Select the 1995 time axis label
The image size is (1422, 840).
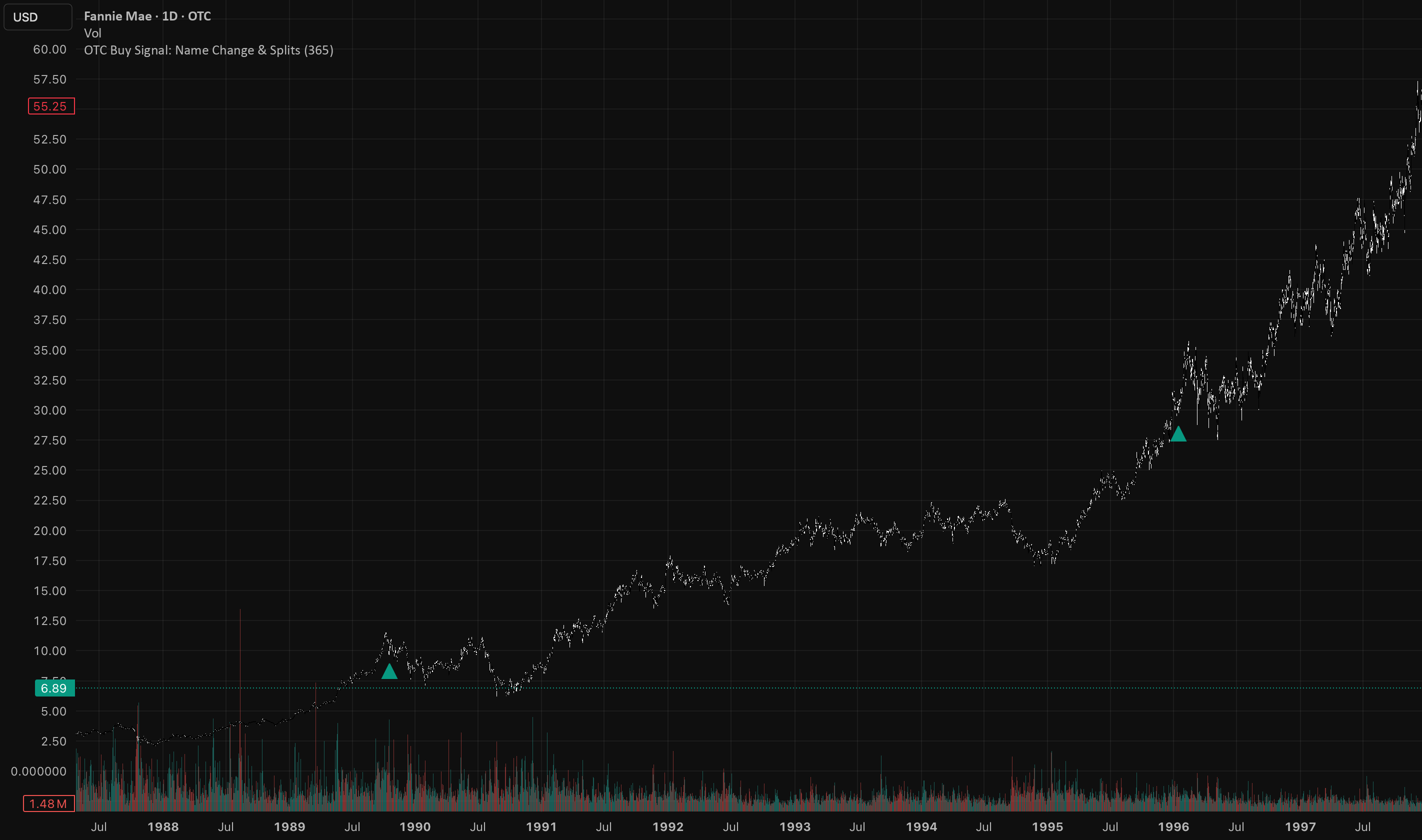[1047, 826]
